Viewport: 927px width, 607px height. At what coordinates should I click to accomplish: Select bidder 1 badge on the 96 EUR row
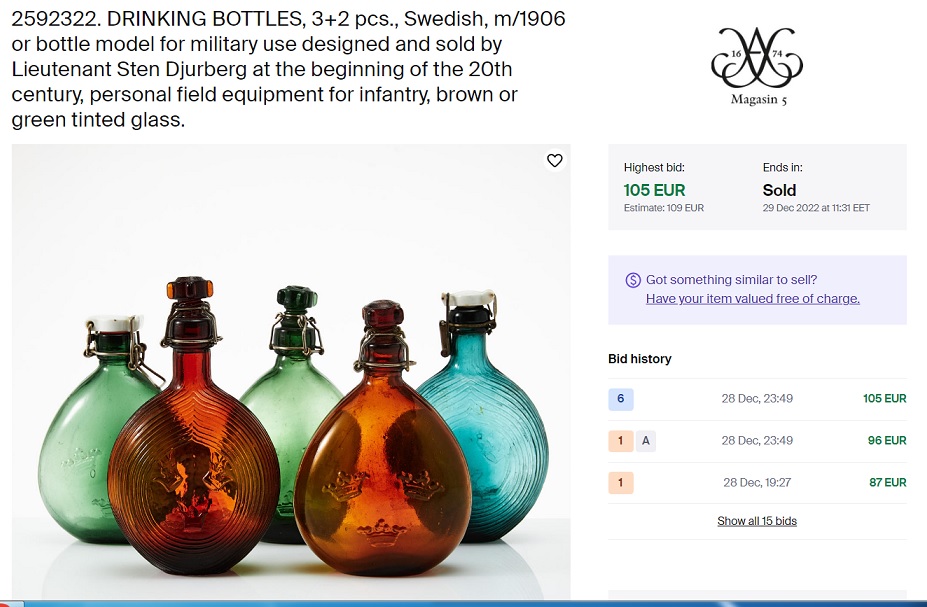coord(620,441)
